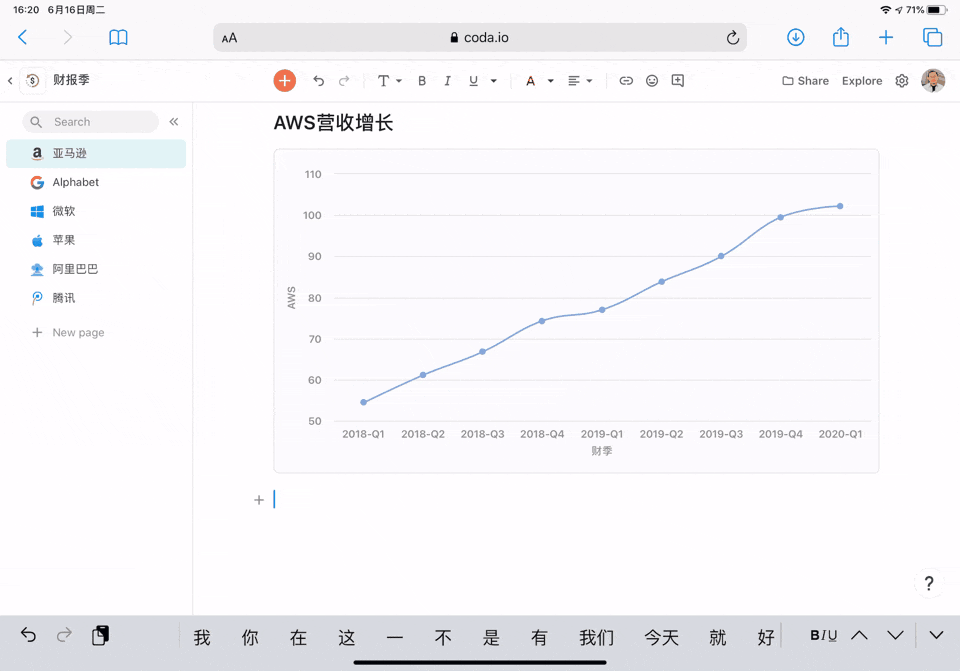
Task: Open the Alphabet page
Action: tap(96, 182)
